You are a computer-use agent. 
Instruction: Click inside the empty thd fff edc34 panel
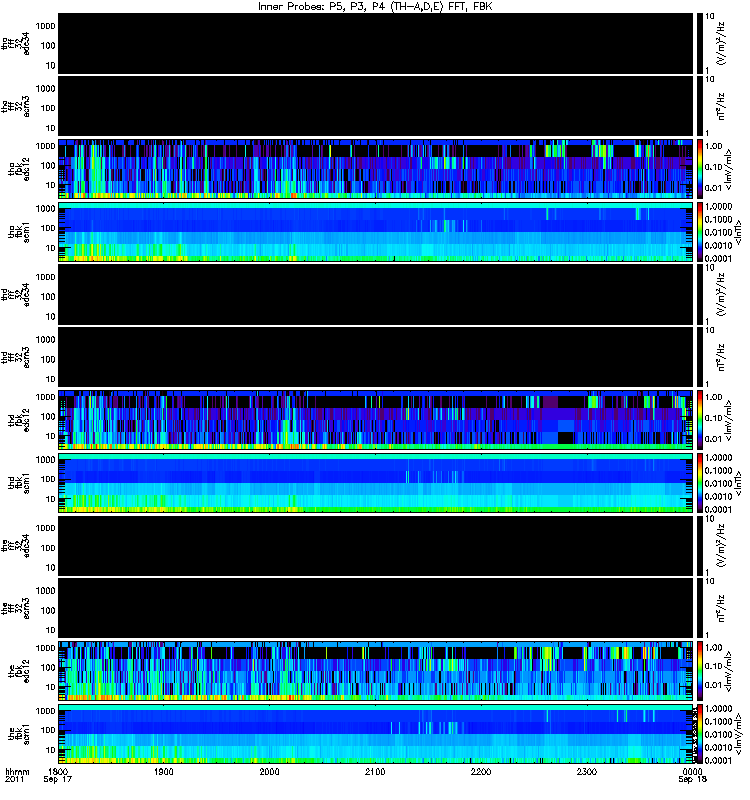click(376, 294)
